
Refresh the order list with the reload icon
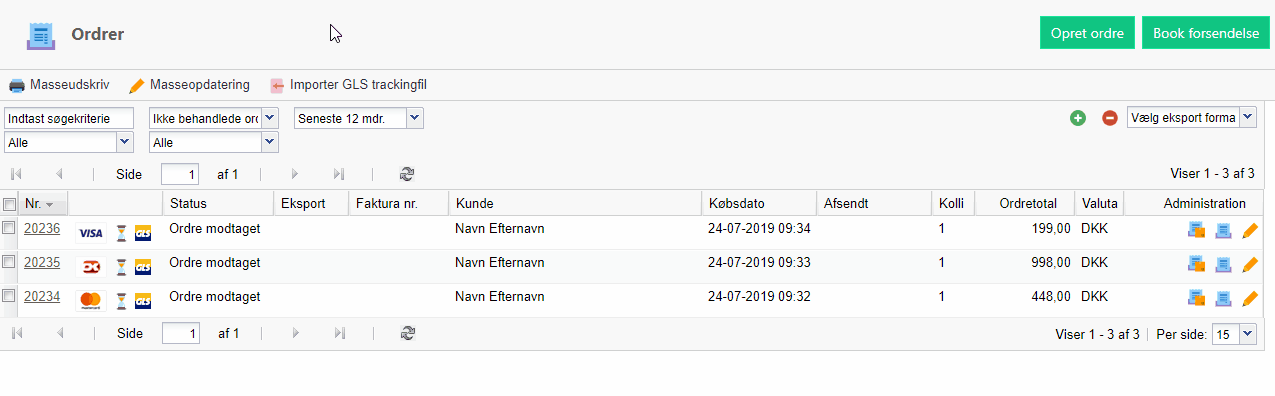coord(407,174)
